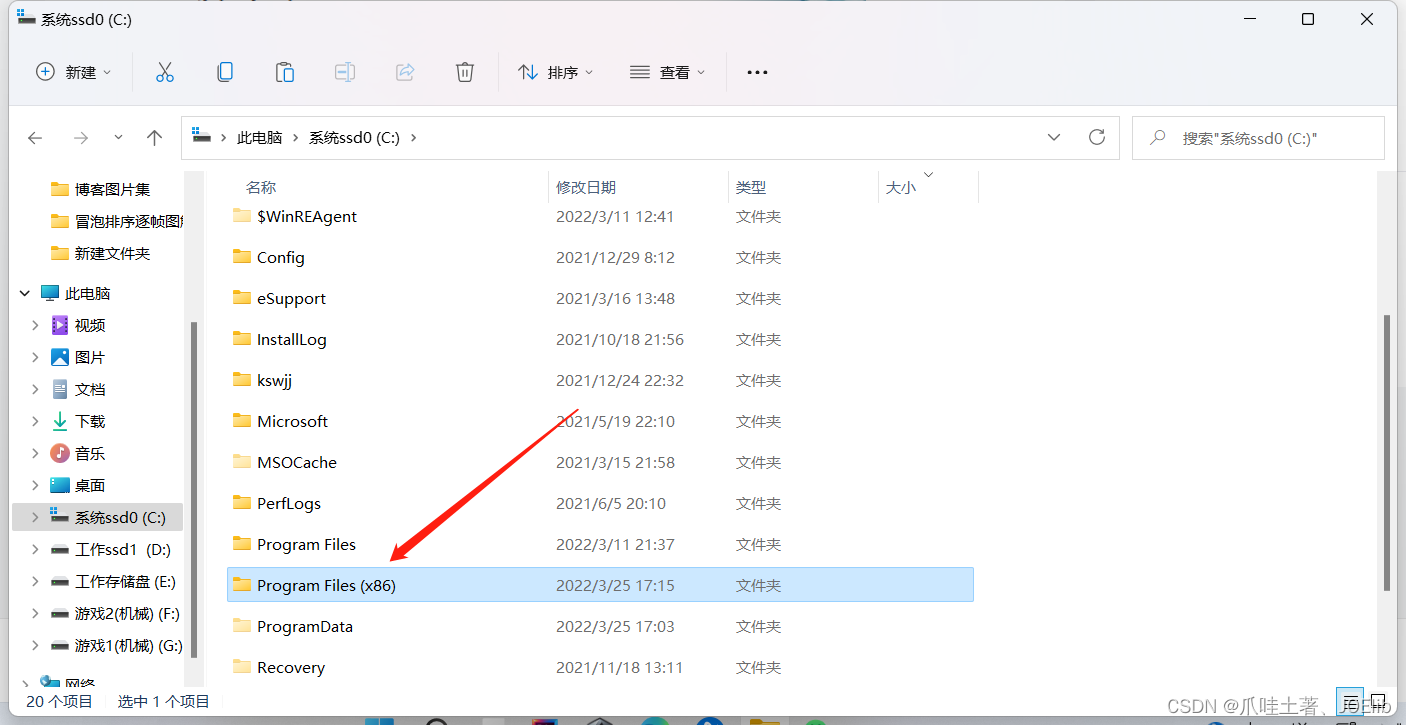This screenshot has width=1406, height=725.
Task: Click the magnifier icon in search box
Action: [1158, 138]
